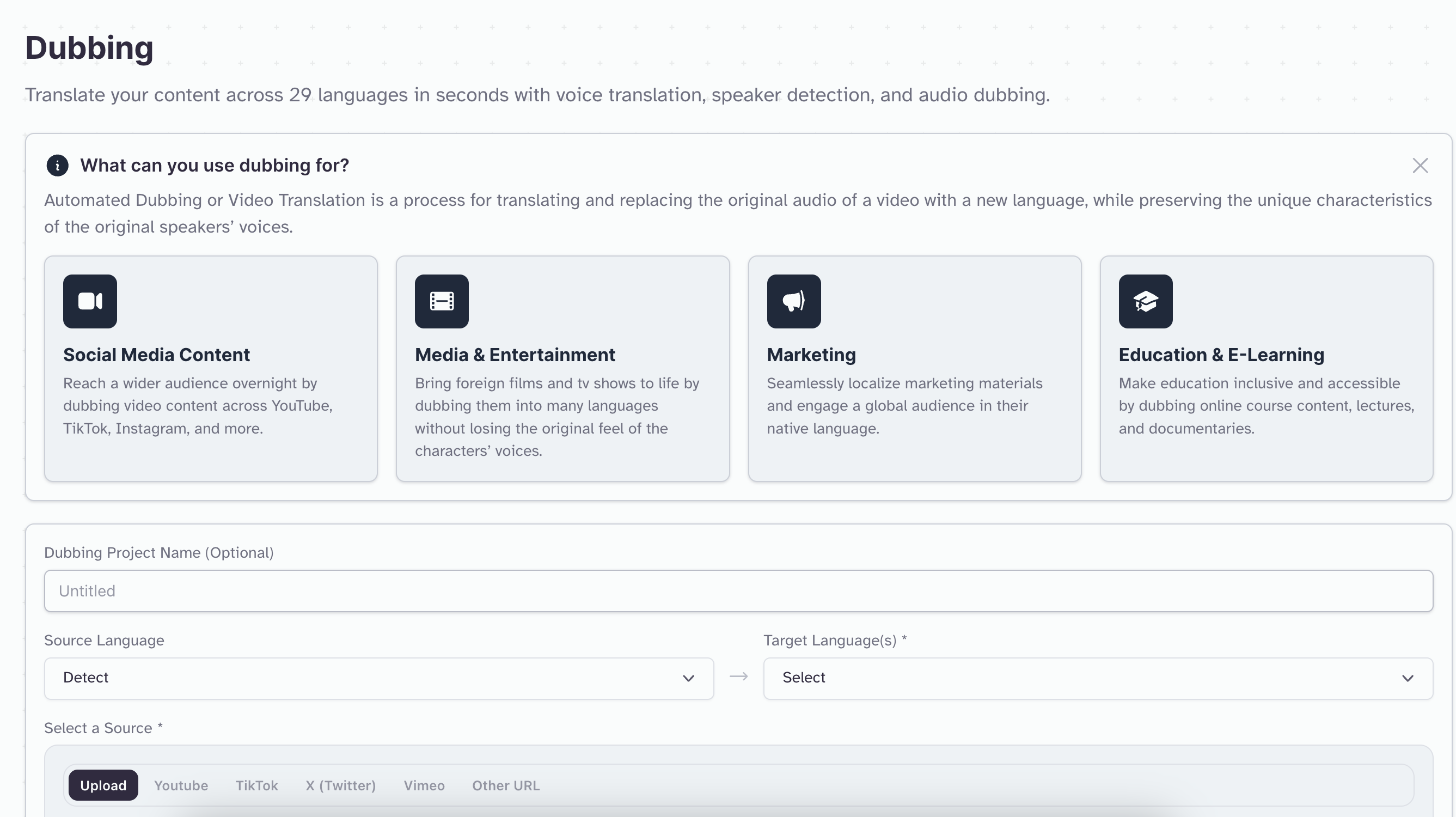This screenshot has width=1456, height=817.
Task: Click the chevron in Target Language field
Action: point(1408,678)
